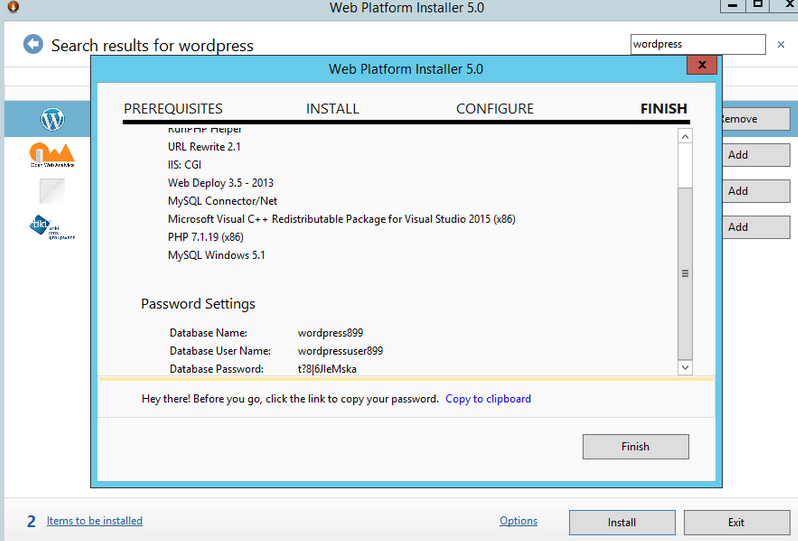
Task: Open the Items to be installed link
Action: [x=95, y=521]
